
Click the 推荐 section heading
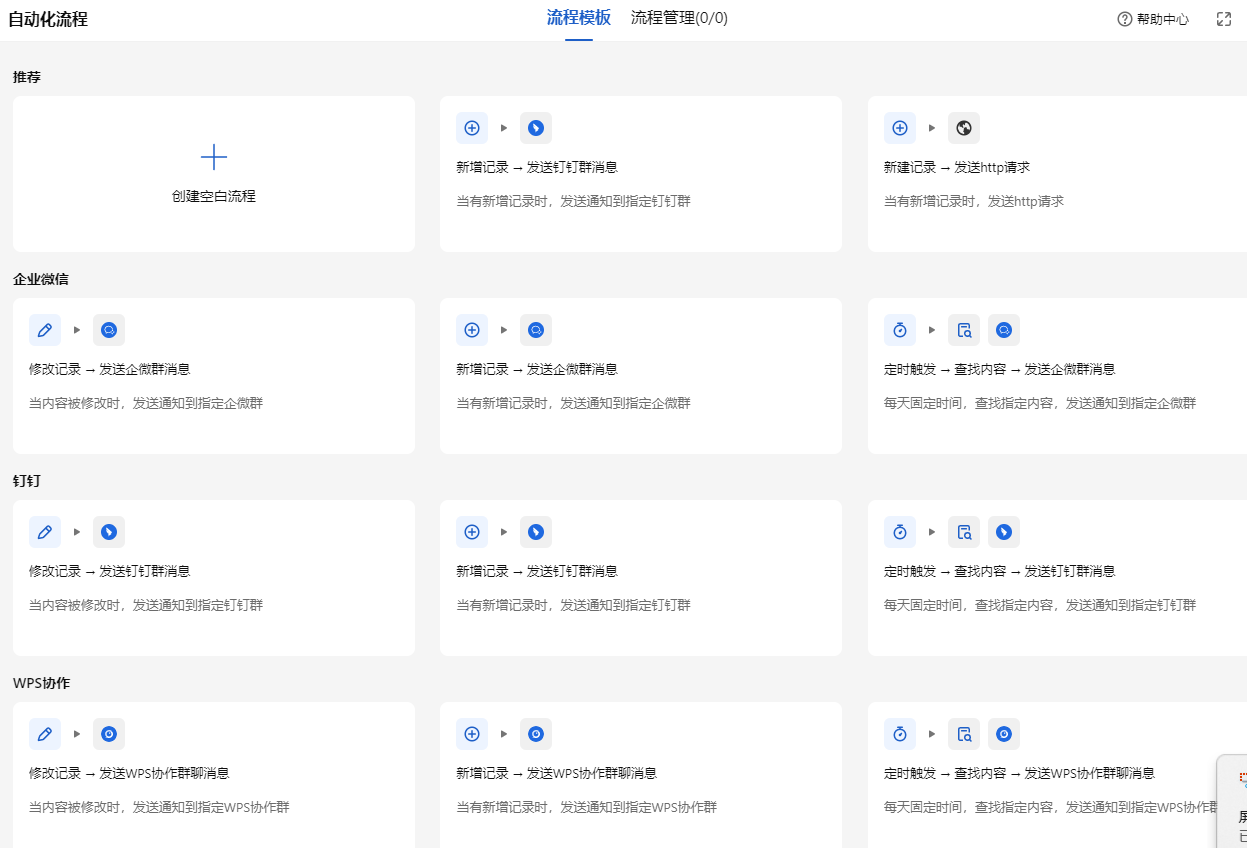27,77
